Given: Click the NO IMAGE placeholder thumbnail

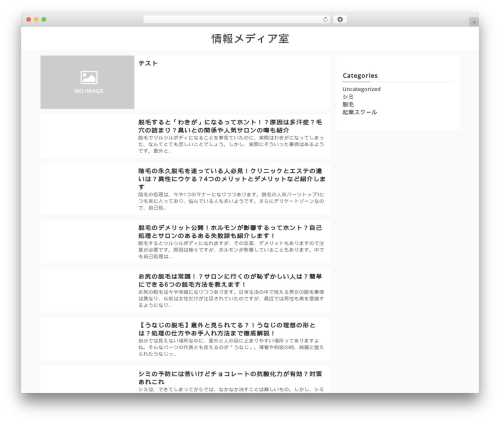Looking at the screenshot, I should click(x=87, y=82).
